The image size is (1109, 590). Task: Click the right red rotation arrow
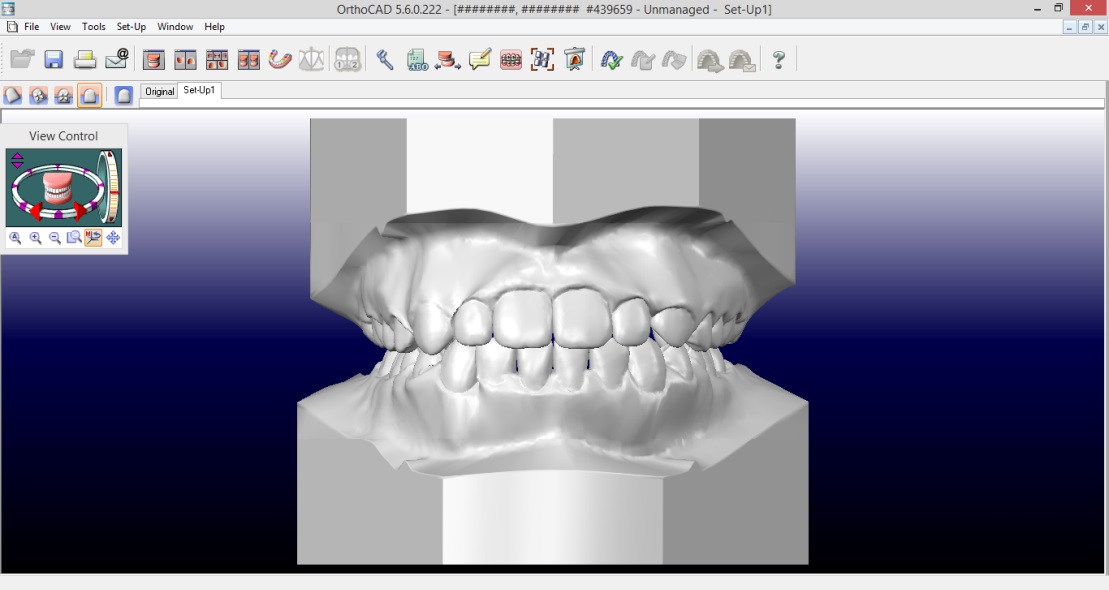pyautogui.click(x=81, y=211)
